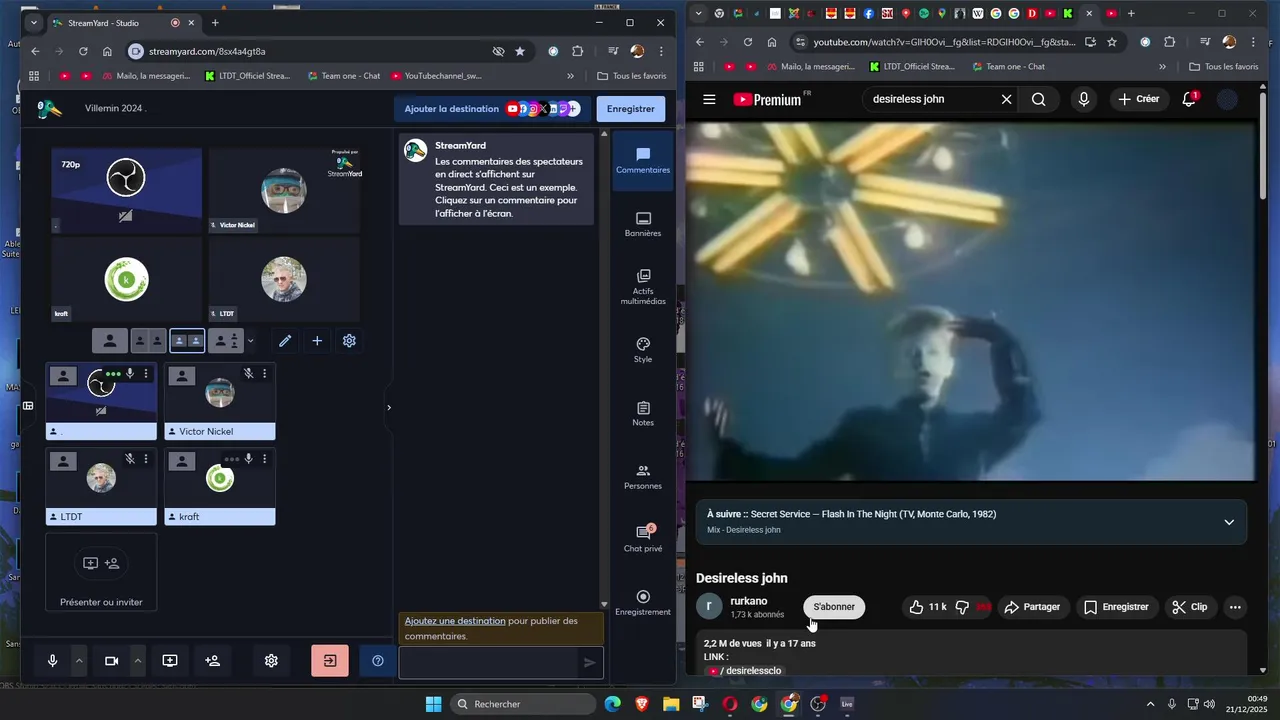Open StreamYard studio settings gear

[271, 661]
